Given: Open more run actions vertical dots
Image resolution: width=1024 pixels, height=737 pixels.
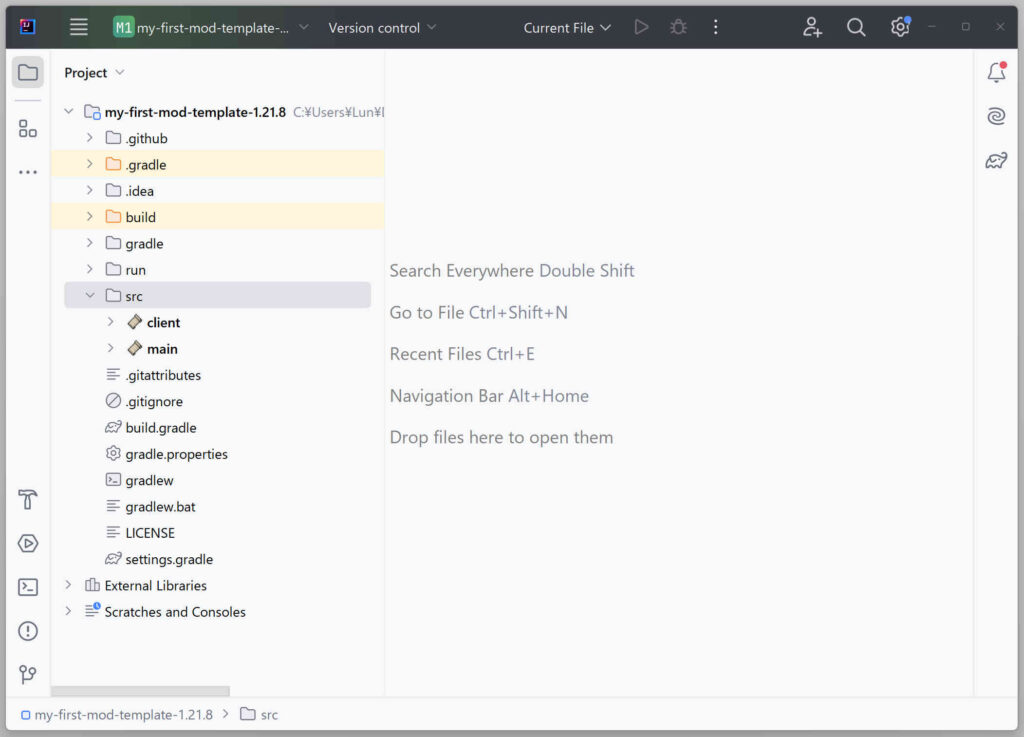Looking at the screenshot, I should [x=716, y=27].
